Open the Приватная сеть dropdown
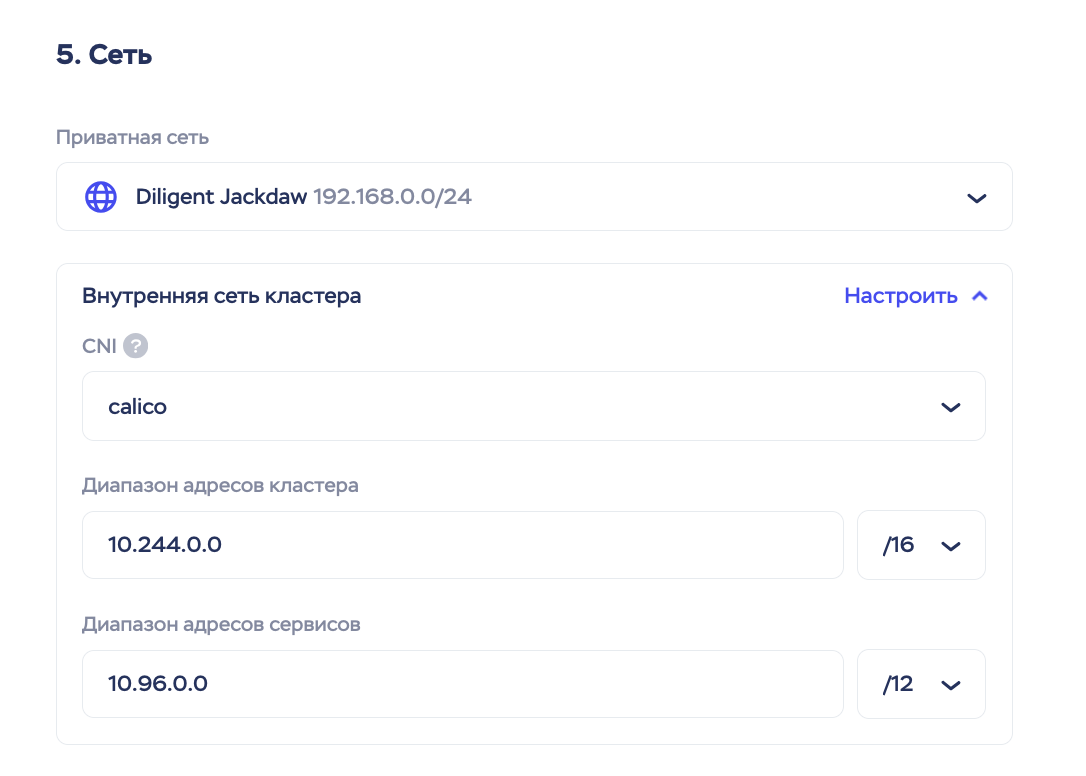 coord(534,197)
